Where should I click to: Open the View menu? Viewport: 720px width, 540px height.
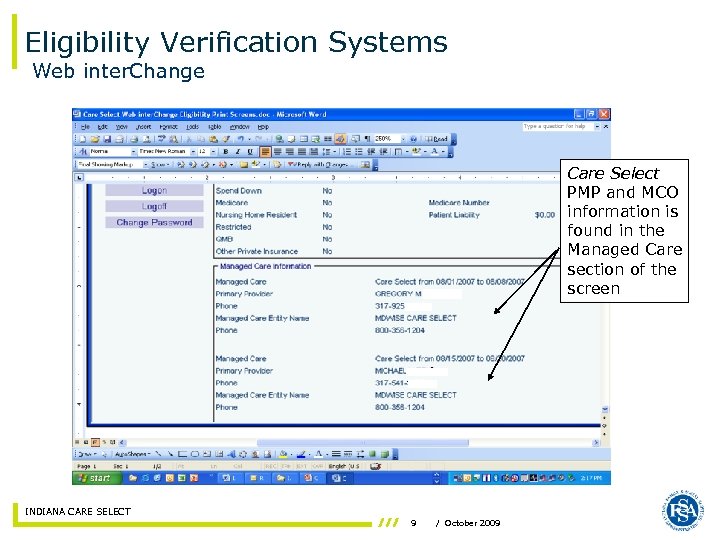coord(121,127)
